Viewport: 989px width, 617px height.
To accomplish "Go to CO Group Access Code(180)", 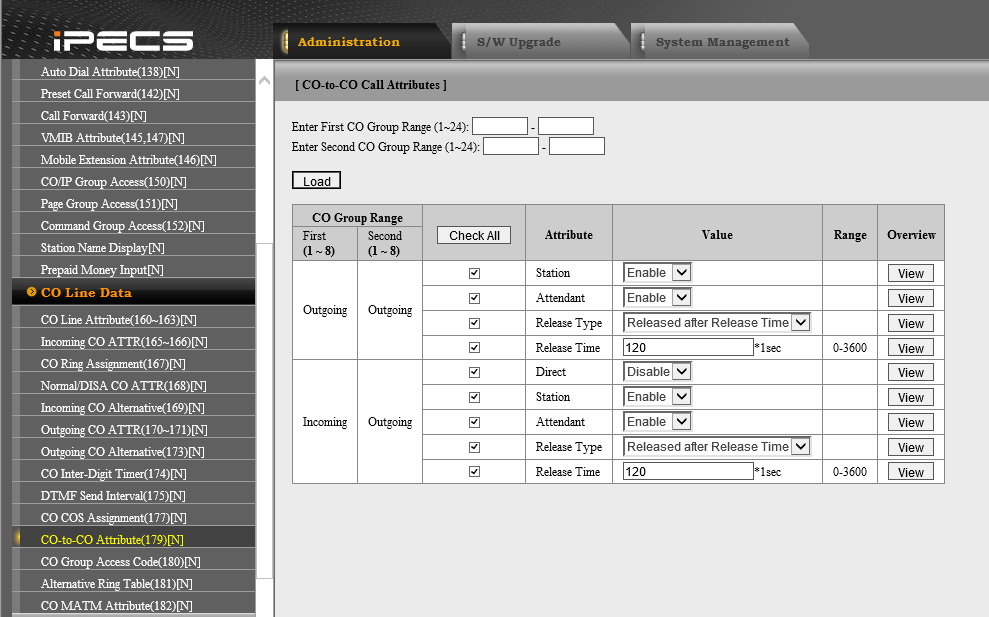I will tap(120, 562).
